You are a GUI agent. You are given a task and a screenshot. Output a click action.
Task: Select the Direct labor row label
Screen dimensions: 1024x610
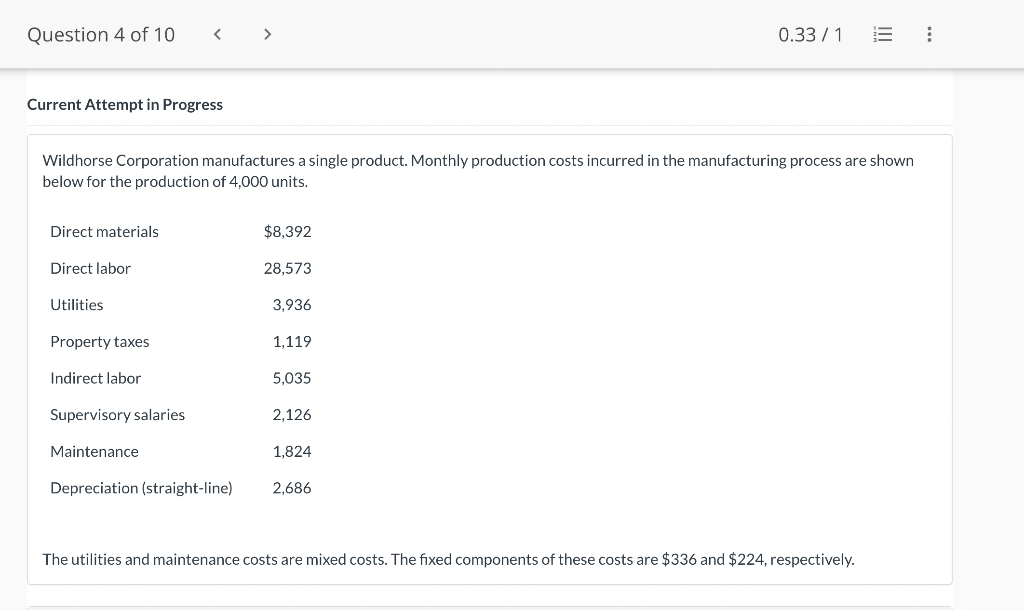[91, 268]
